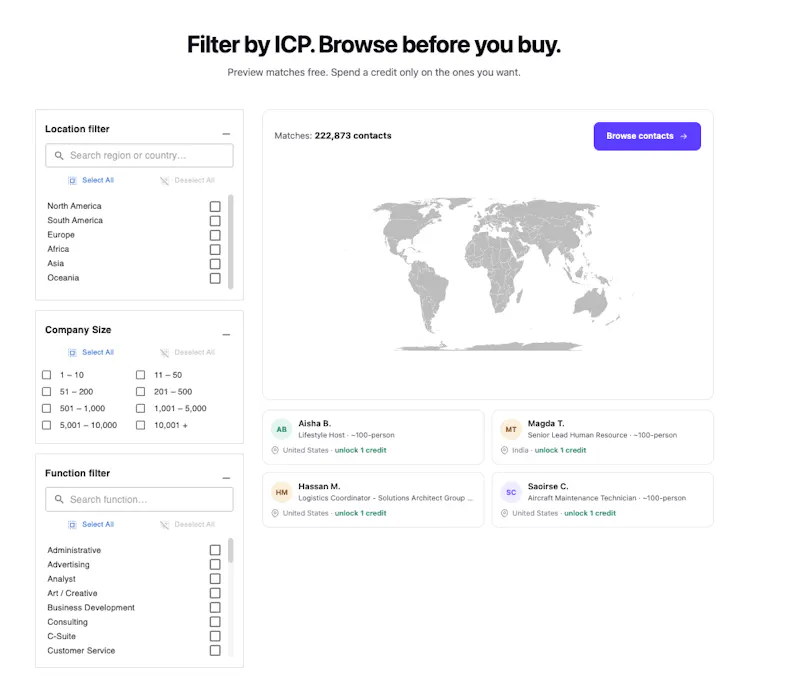800x675 pixels.
Task: Check the Advertising function checkbox
Action: (215, 564)
